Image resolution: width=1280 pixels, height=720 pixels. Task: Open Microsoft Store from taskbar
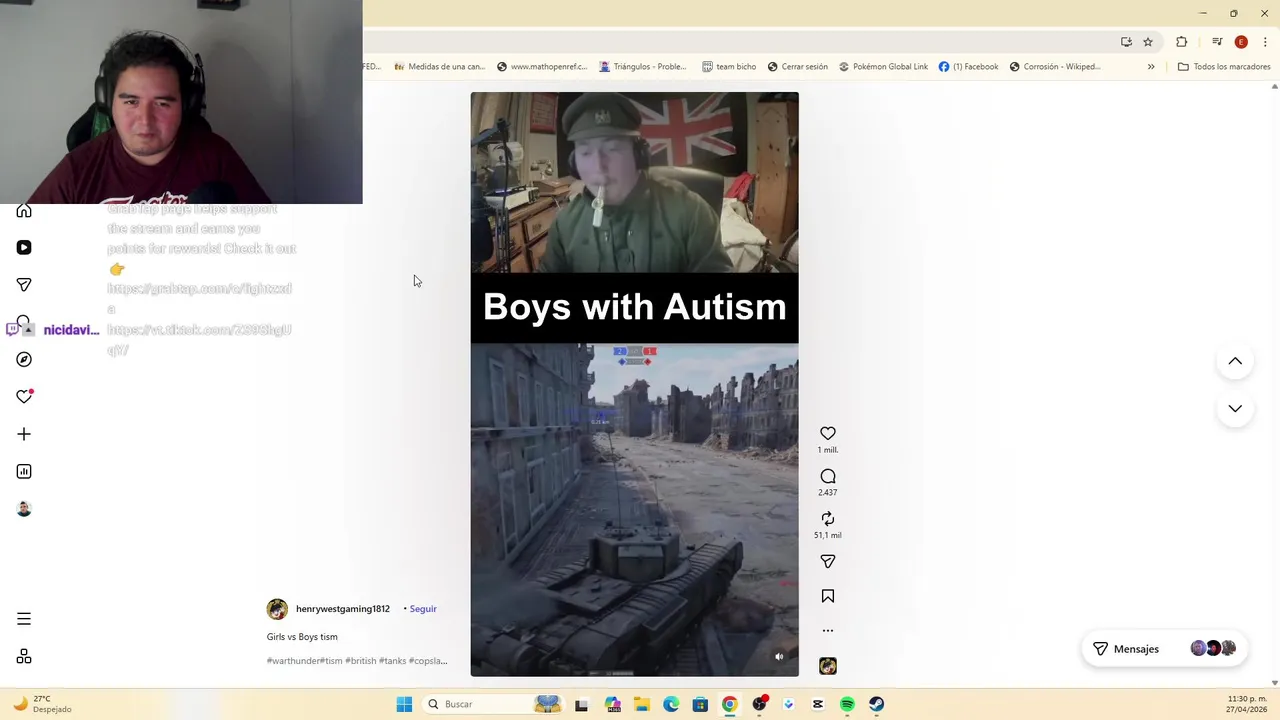click(x=700, y=704)
